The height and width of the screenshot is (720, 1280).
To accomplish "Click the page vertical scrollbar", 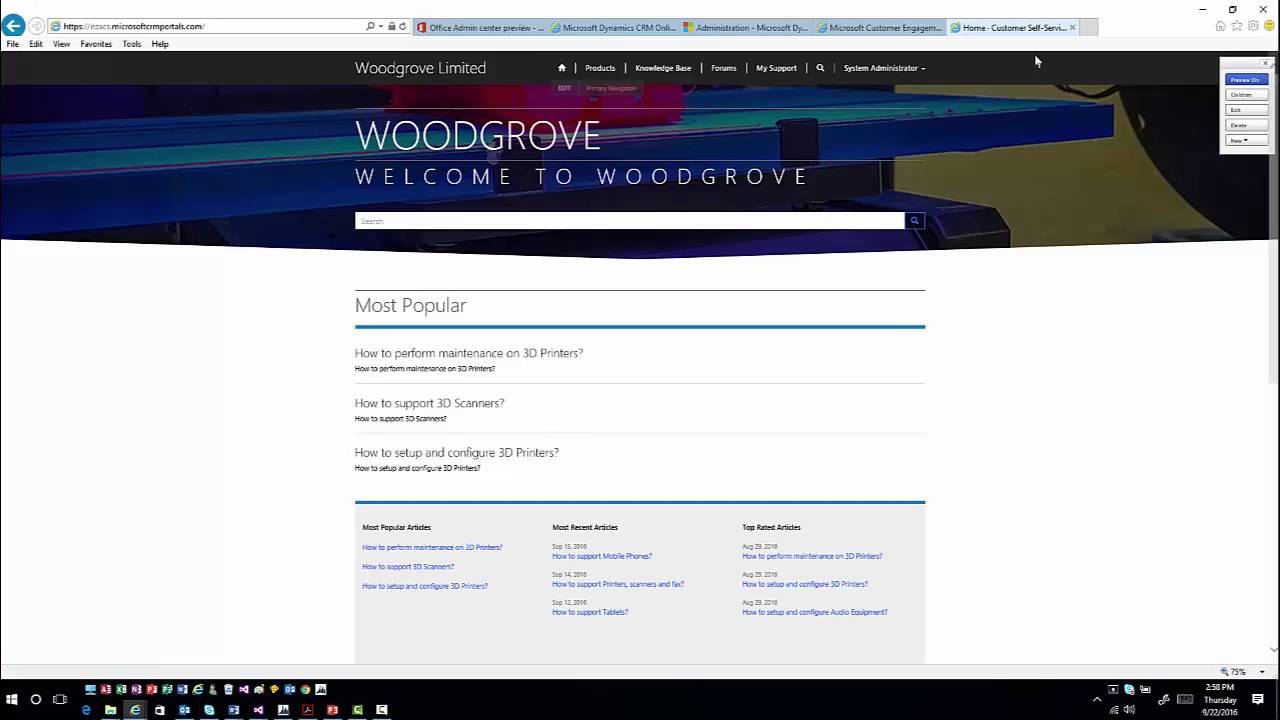I will pyautogui.click(x=1274, y=355).
